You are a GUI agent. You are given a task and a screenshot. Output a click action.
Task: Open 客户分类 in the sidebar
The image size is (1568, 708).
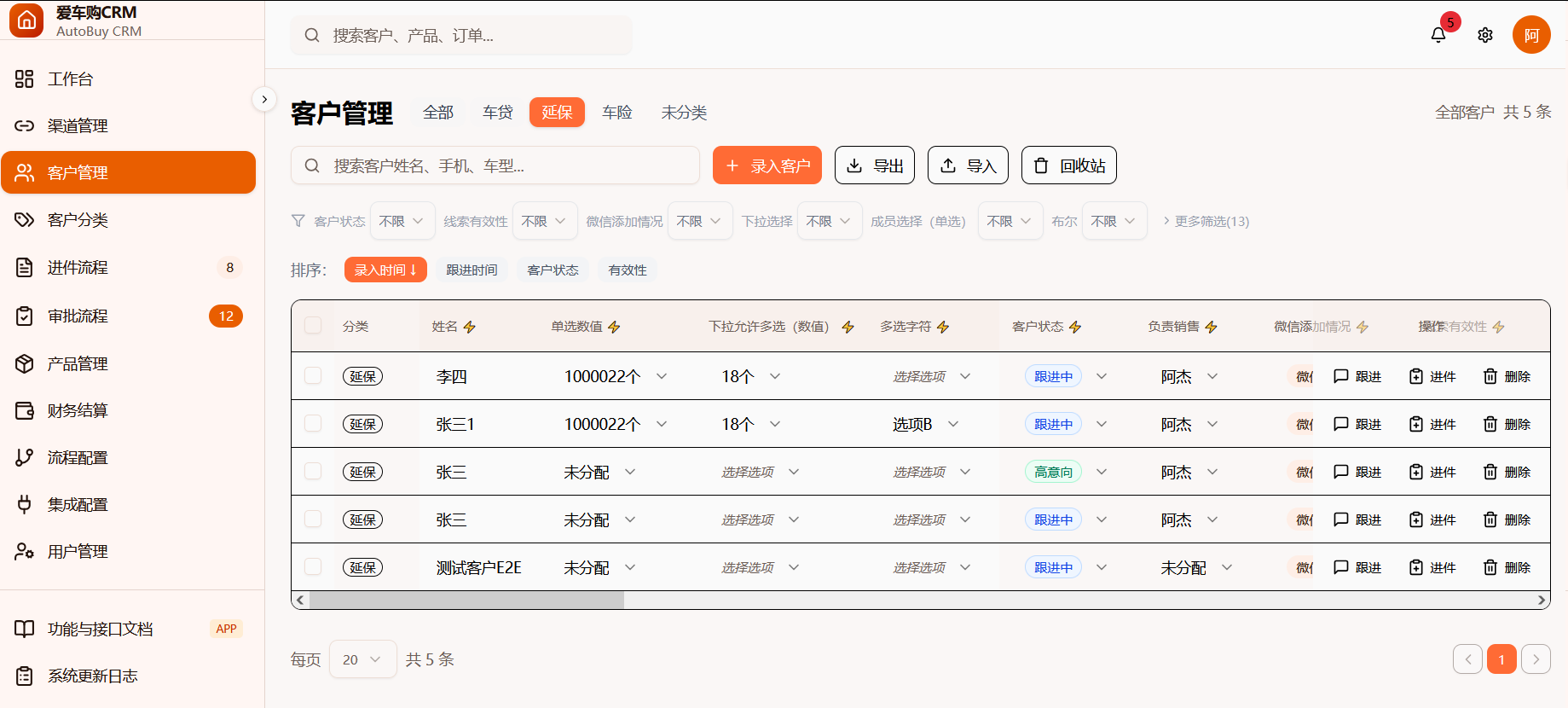128,220
